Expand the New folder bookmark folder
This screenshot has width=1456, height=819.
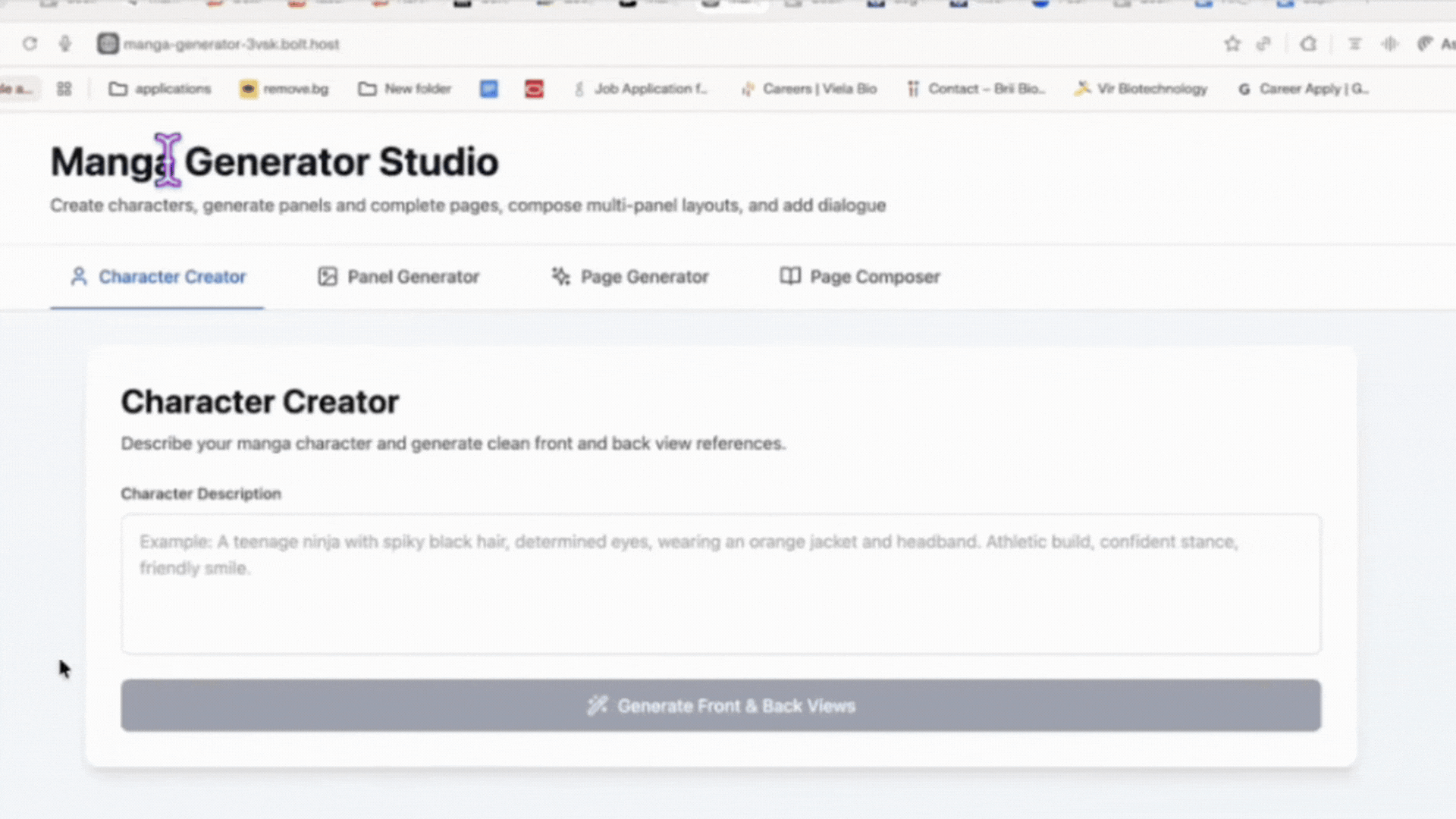[x=405, y=89]
